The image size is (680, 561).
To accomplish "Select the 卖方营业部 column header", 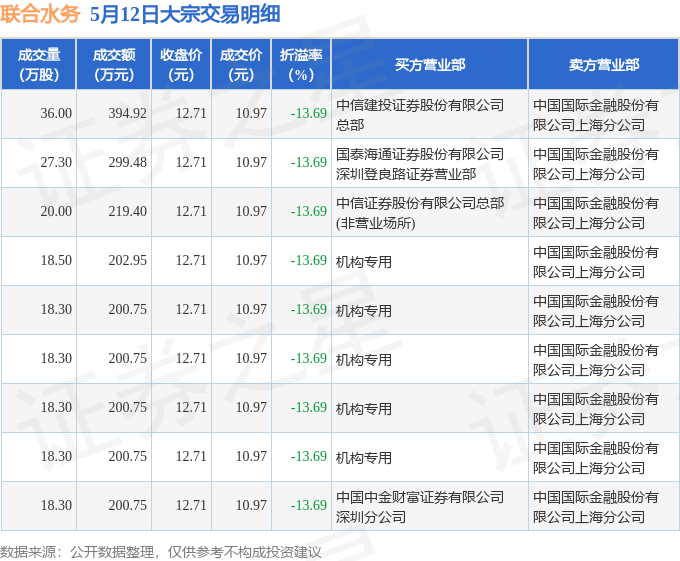I will coord(604,65).
